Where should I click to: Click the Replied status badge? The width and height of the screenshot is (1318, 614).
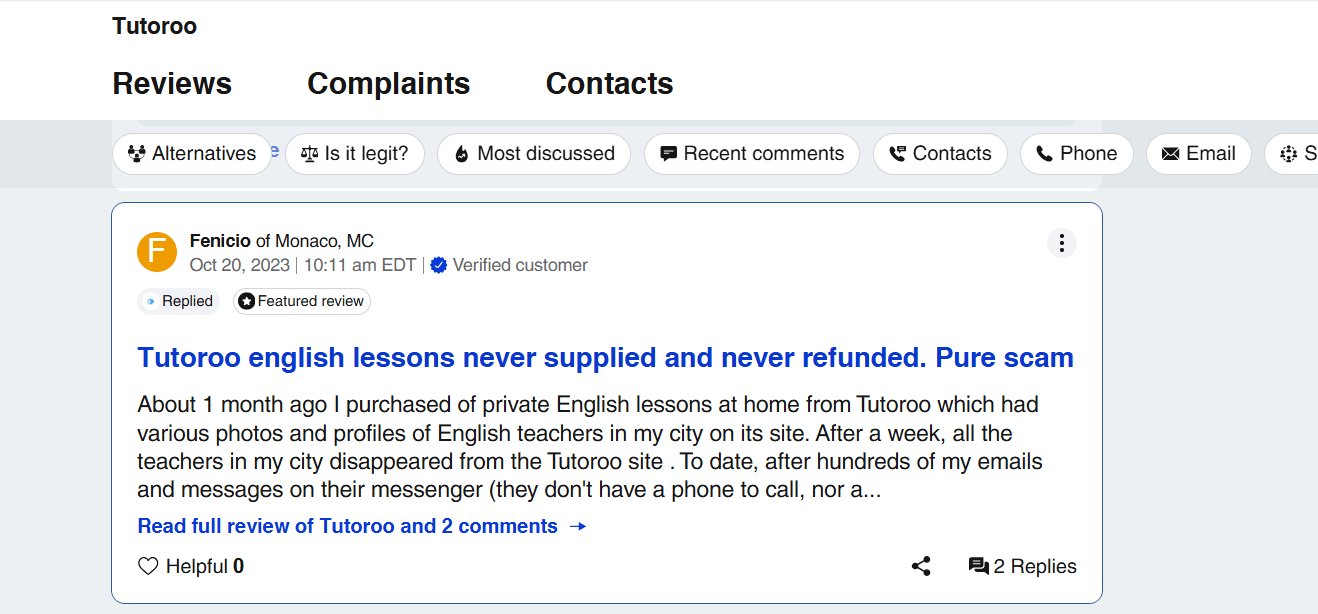[178, 301]
